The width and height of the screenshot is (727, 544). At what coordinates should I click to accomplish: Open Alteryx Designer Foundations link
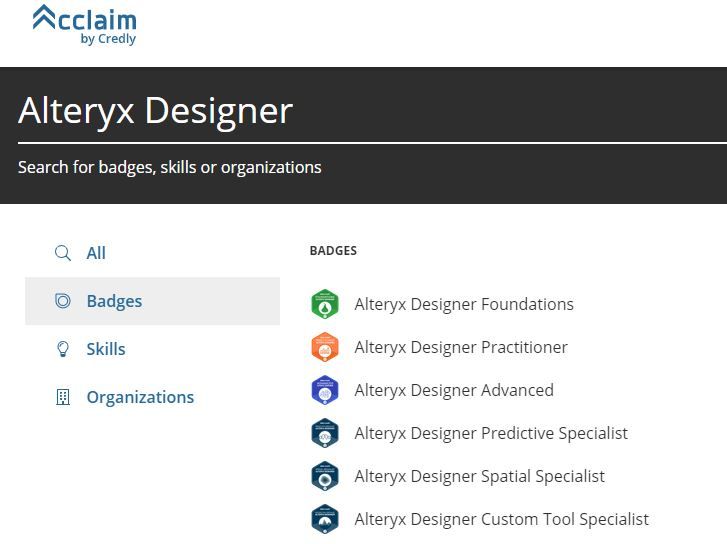(x=464, y=304)
